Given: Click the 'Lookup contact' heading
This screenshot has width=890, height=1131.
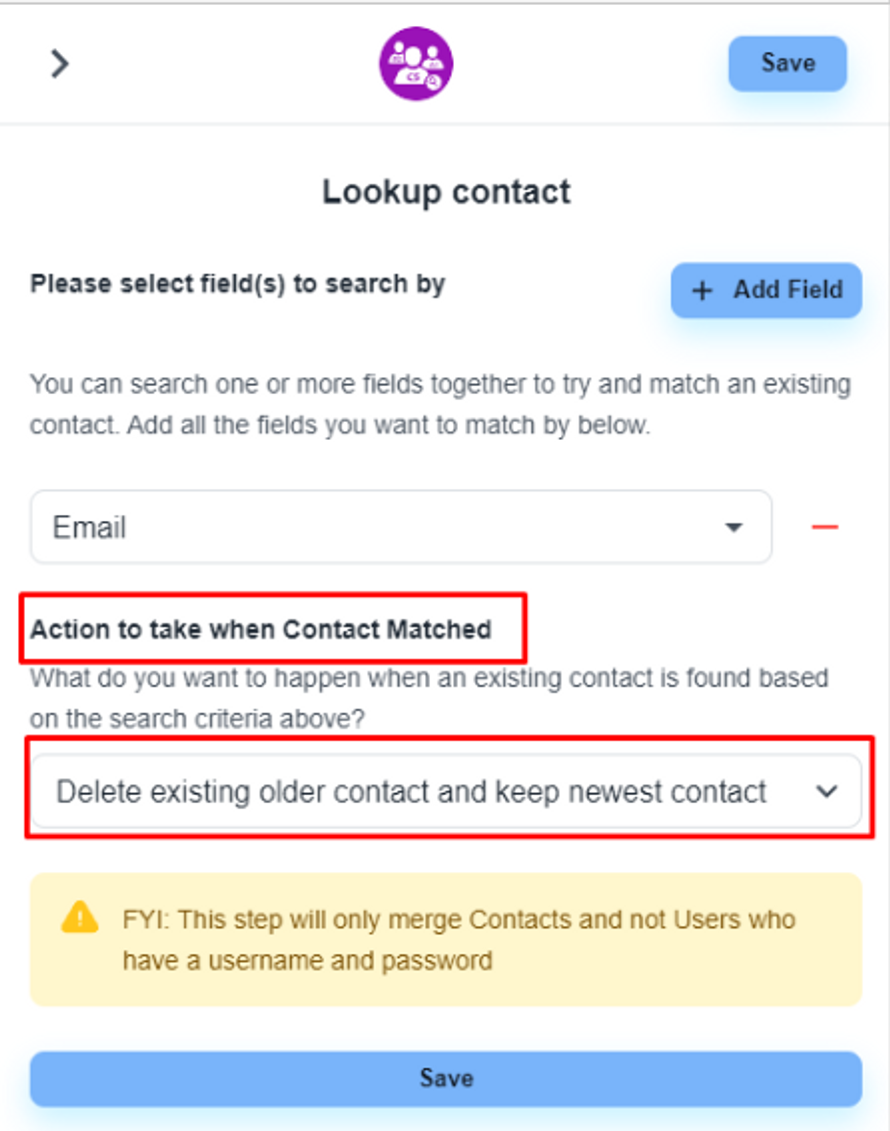Looking at the screenshot, I should pyautogui.click(x=446, y=191).
